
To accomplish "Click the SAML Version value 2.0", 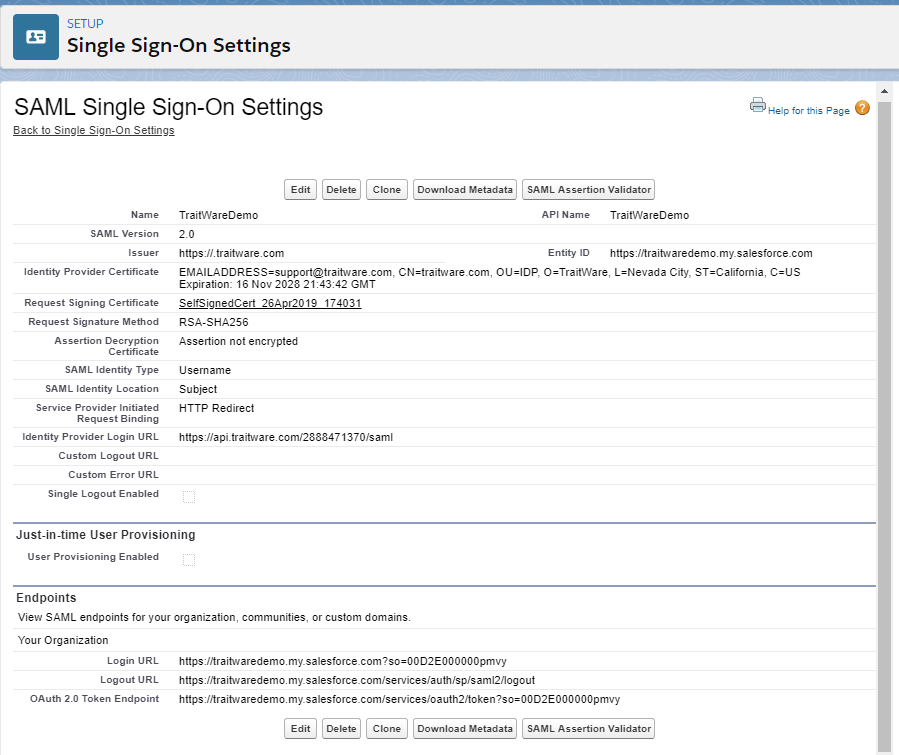I will pos(186,234).
